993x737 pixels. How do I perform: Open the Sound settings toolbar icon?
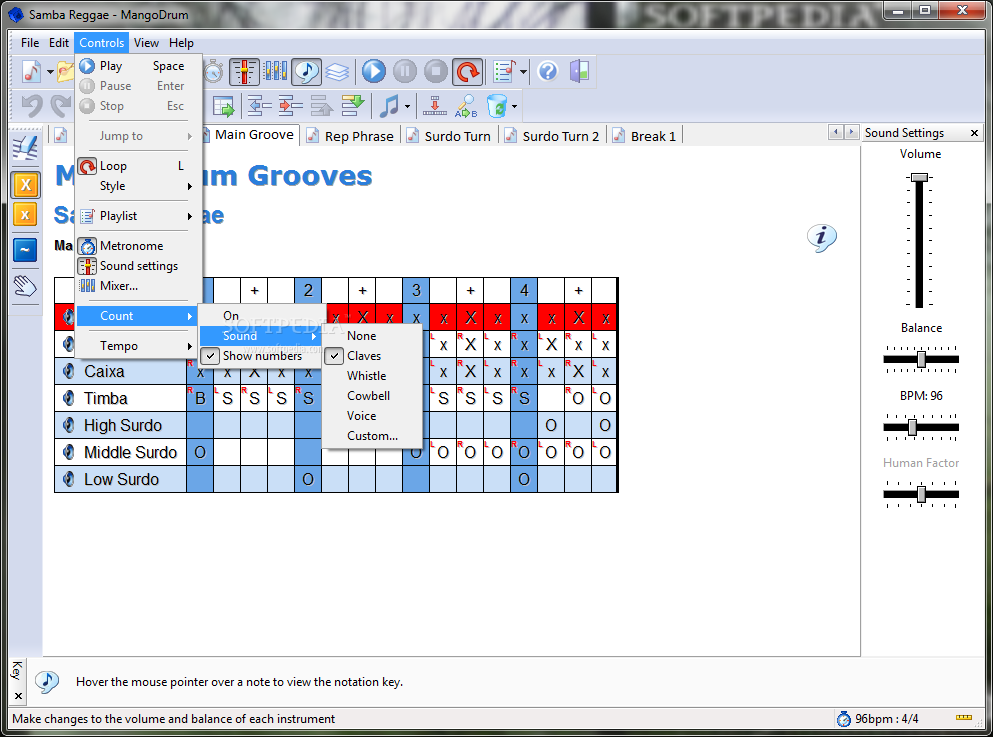244,72
